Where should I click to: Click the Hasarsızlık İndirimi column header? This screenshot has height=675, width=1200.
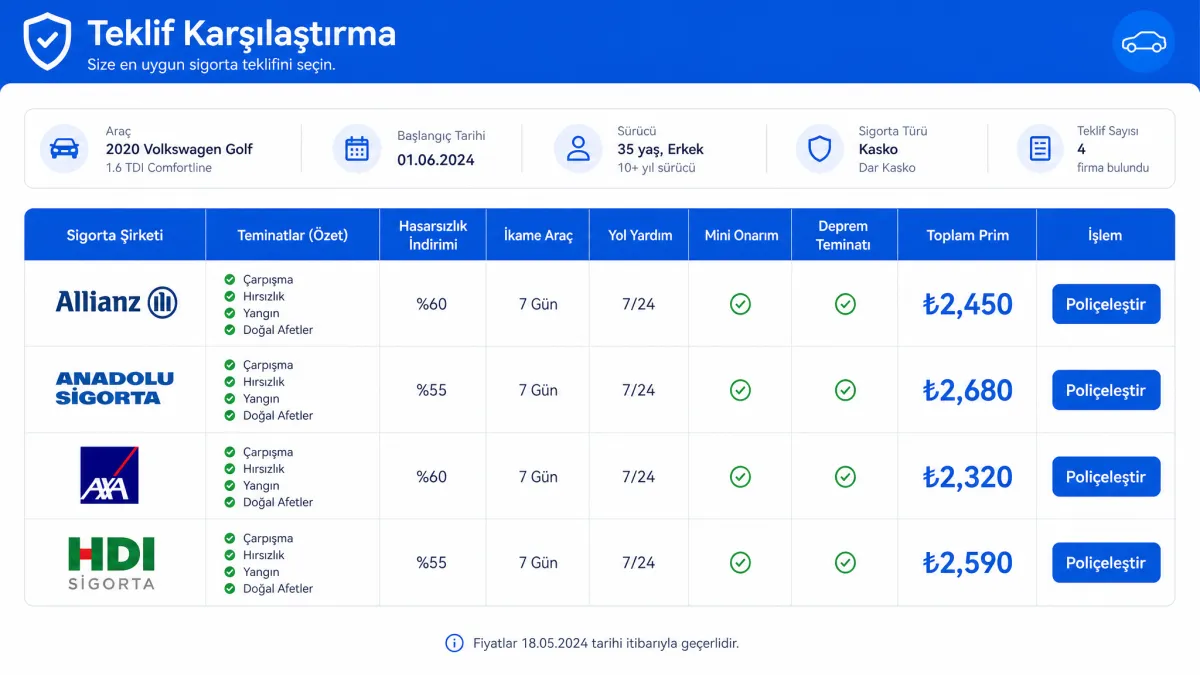433,235
